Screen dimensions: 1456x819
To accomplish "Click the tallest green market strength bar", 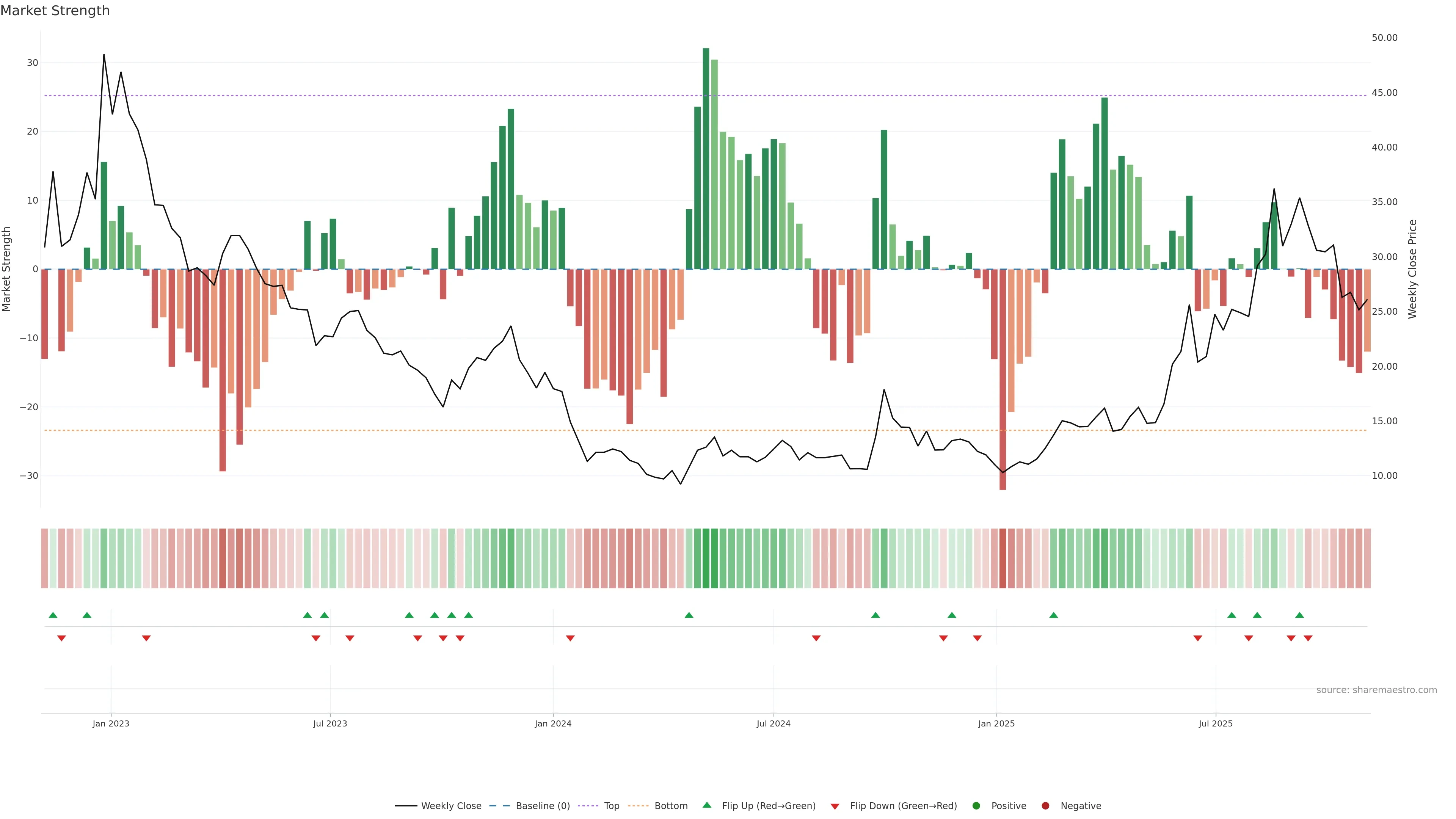I will coord(706,158).
